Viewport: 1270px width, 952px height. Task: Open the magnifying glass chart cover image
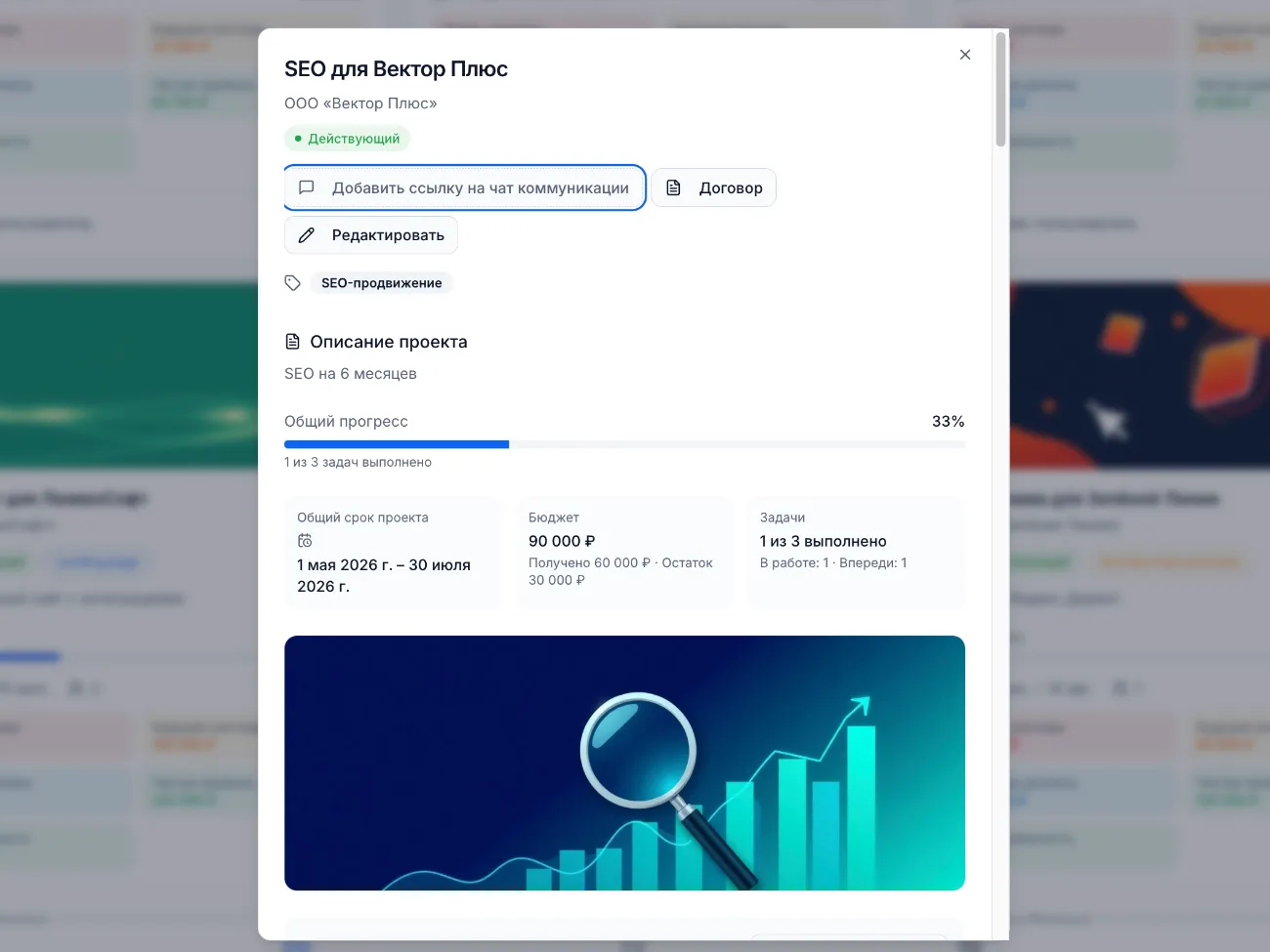pos(624,763)
